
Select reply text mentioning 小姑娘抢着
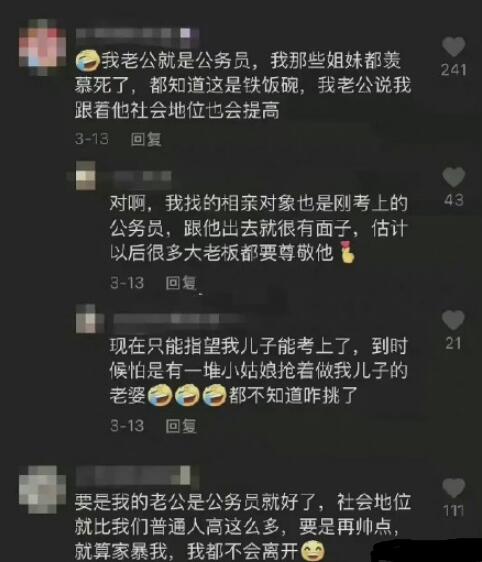click(259, 371)
